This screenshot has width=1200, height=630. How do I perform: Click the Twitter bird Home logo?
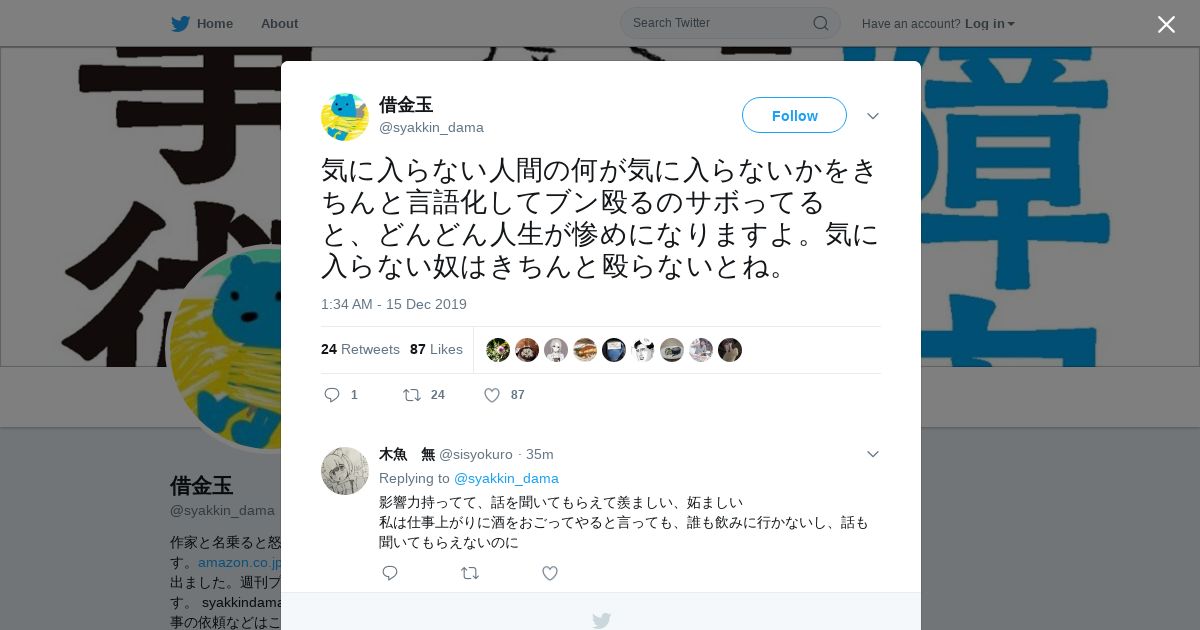coord(180,23)
